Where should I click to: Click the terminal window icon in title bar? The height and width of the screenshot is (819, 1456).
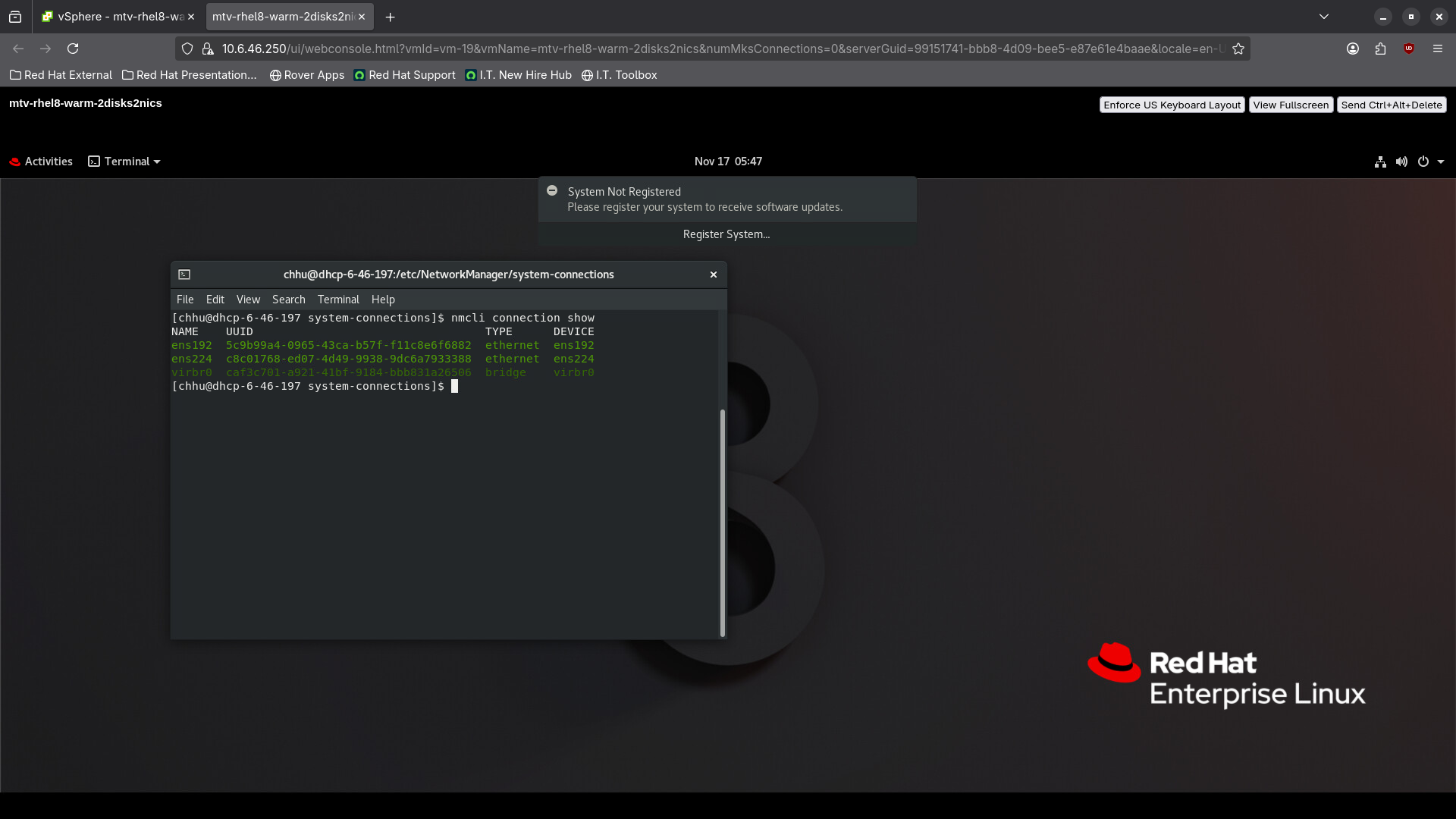pos(184,275)
